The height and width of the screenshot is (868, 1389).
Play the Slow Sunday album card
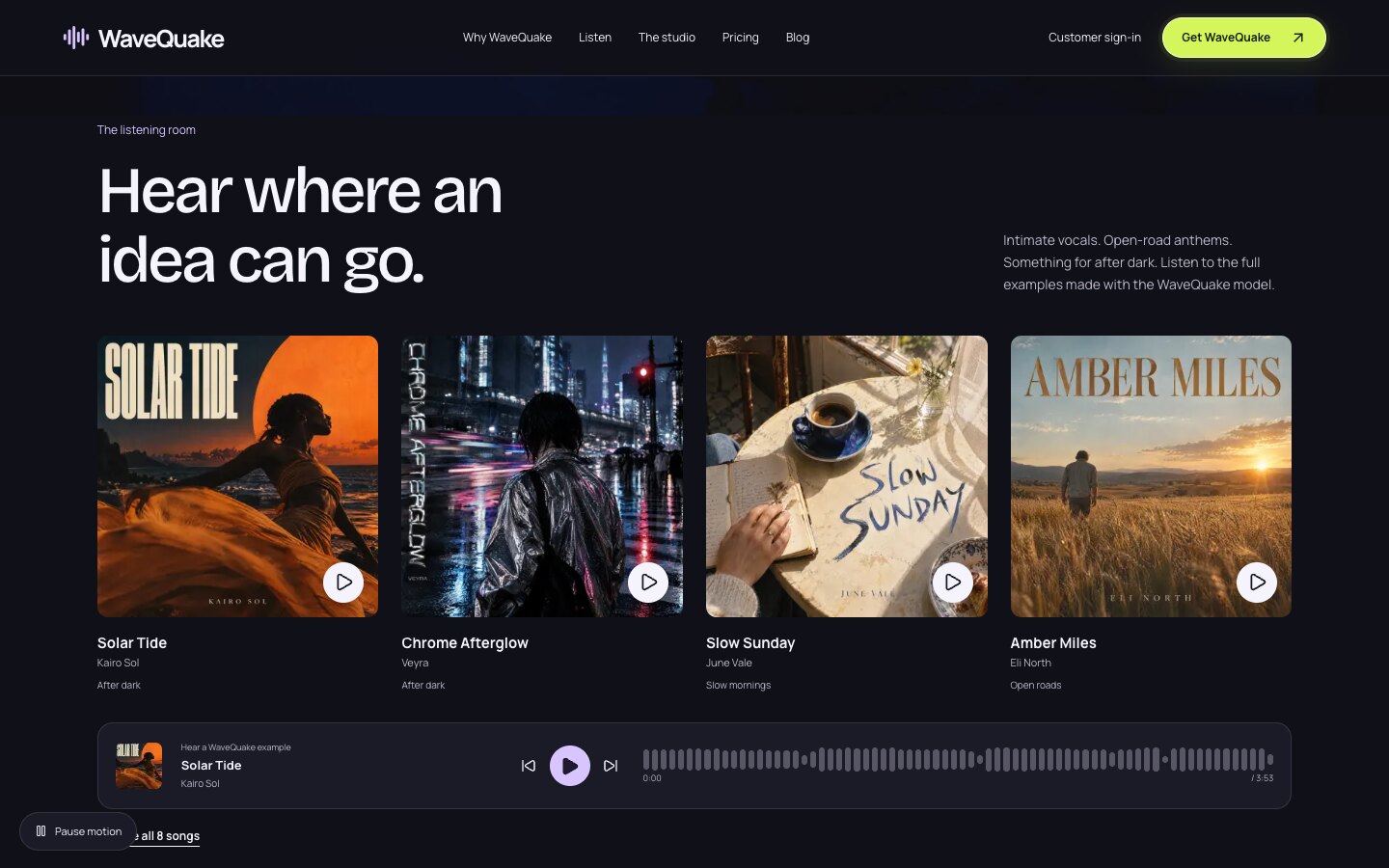tap(953, 583)
